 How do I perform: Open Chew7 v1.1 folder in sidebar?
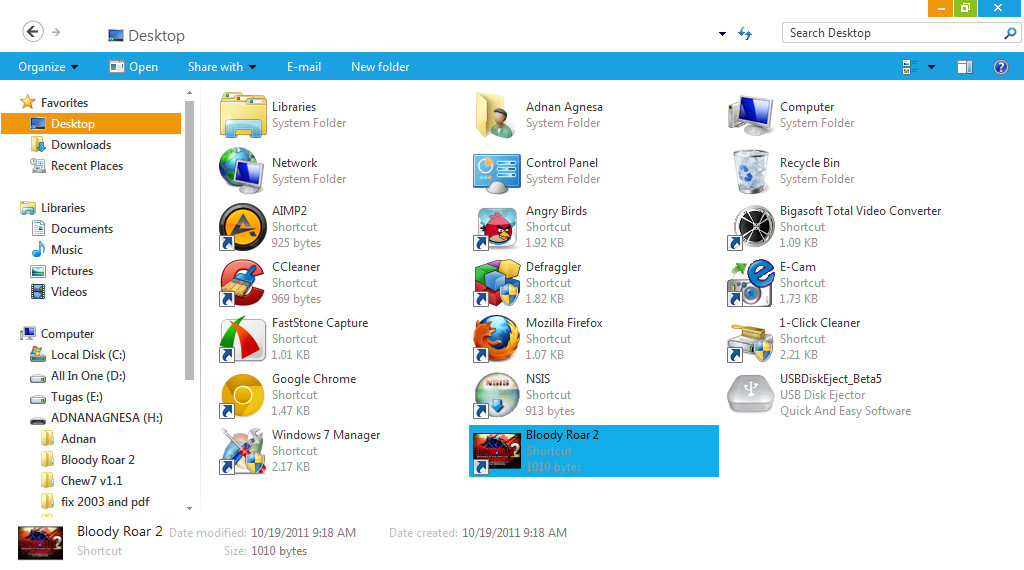point(82,481)
